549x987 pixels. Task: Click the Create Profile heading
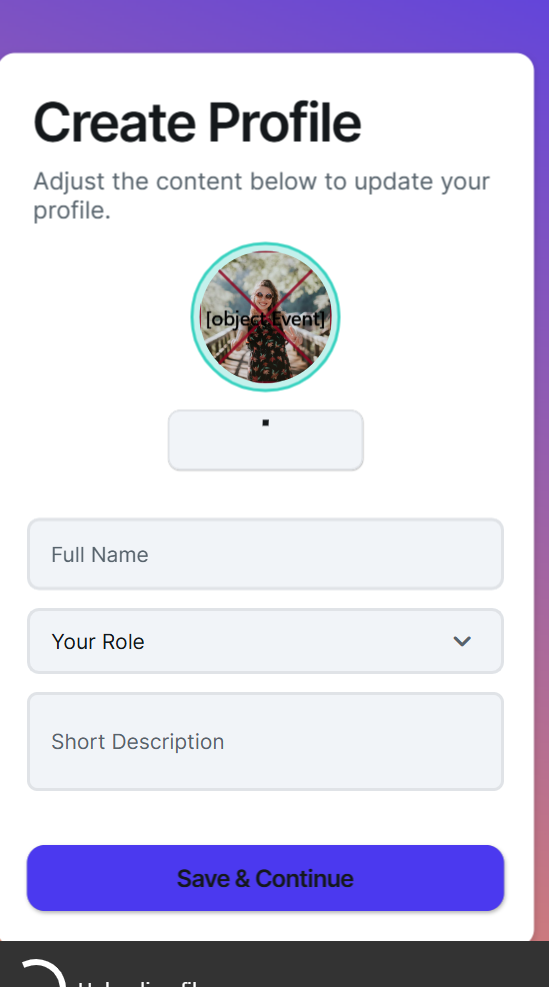[197, 122]
